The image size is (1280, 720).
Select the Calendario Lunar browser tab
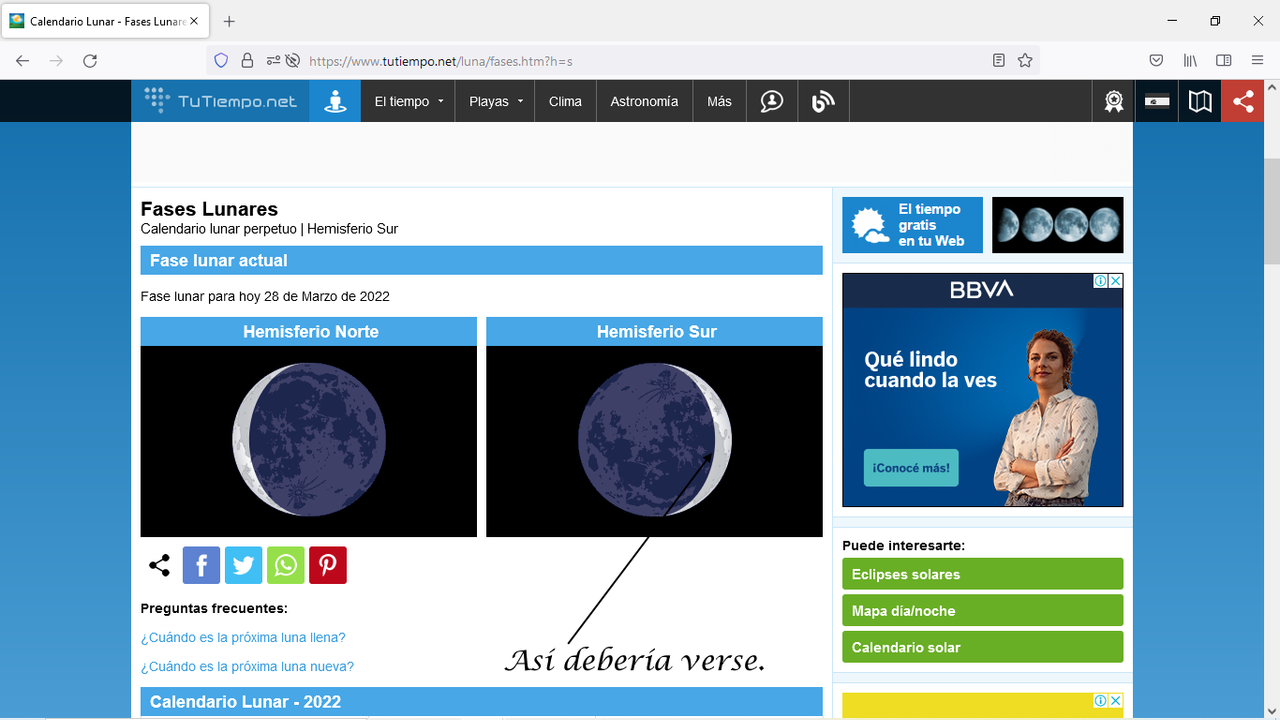pos(105,21)
